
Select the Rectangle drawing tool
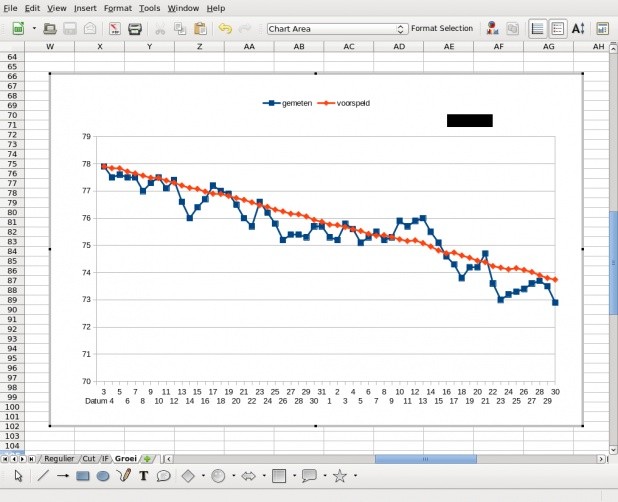pyautogui.click(x=83, y=476)
